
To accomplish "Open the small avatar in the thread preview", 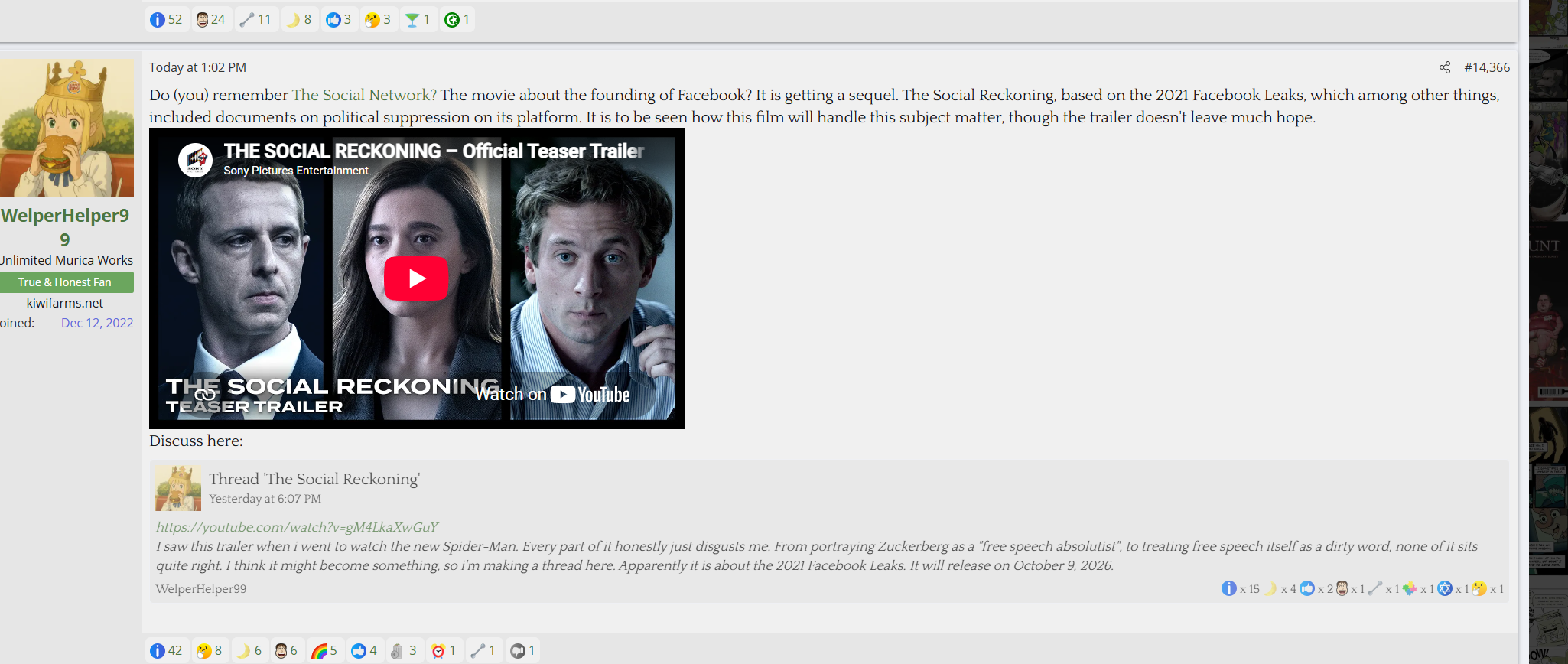I will pyautogui.click(x=178, y=488).
